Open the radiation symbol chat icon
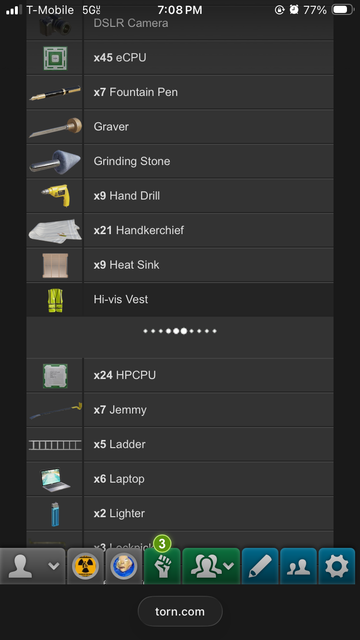 85,567
